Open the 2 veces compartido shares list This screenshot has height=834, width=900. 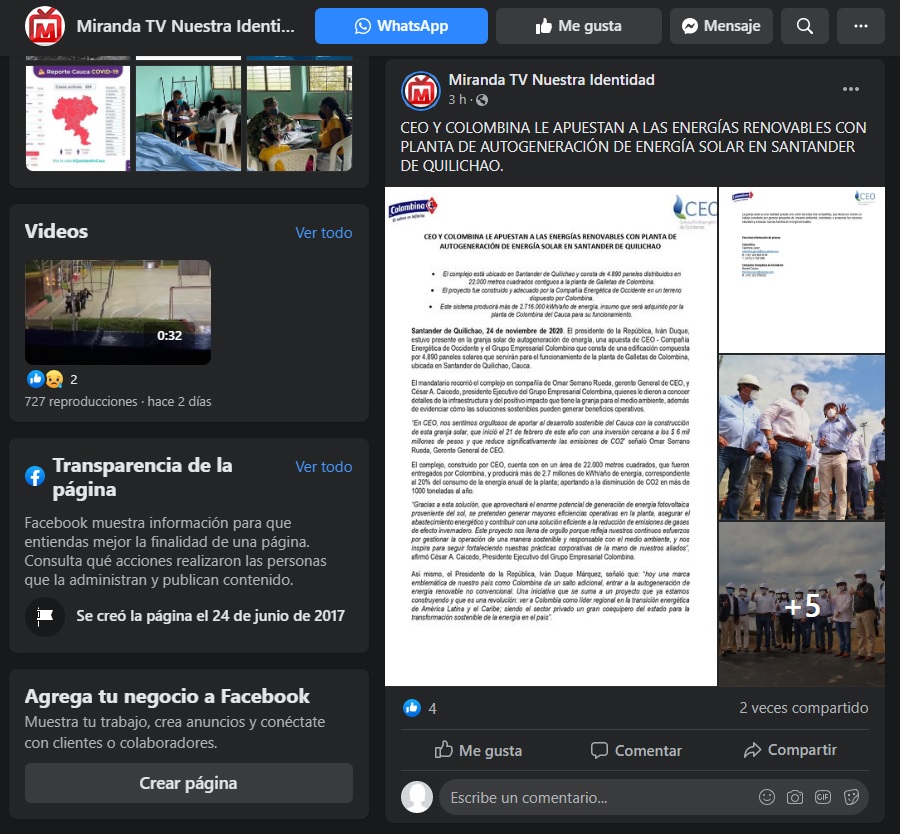[804, 708]
